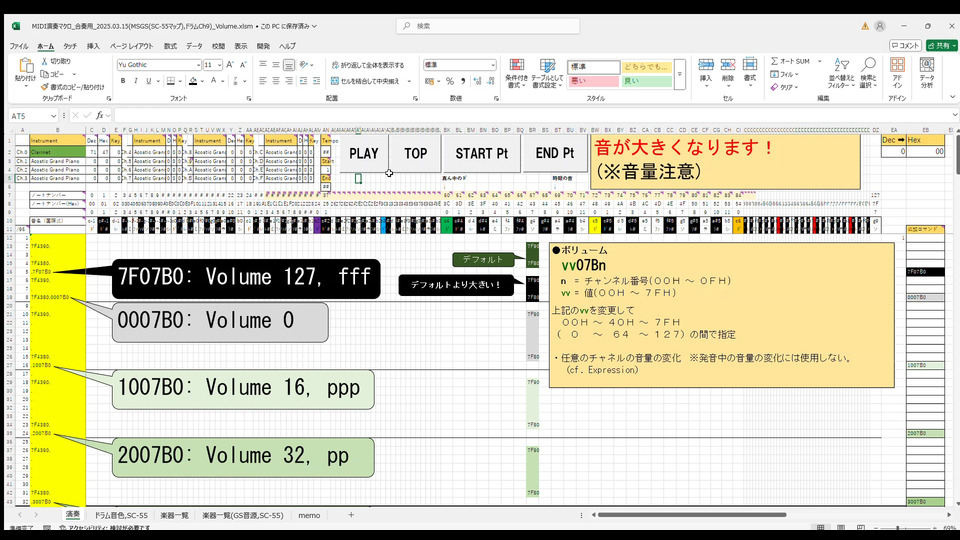
Task: Open the number format dropdown showing 標準
Action: [x=492, y=65]
